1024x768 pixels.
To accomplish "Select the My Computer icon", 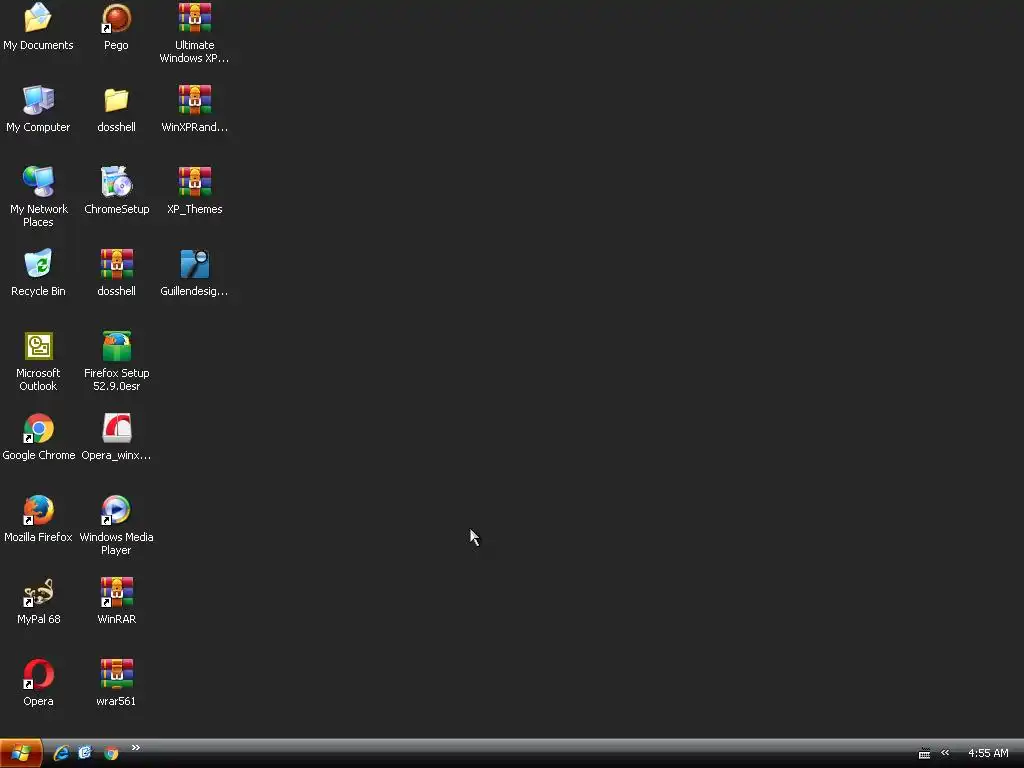I will point(38,100).
